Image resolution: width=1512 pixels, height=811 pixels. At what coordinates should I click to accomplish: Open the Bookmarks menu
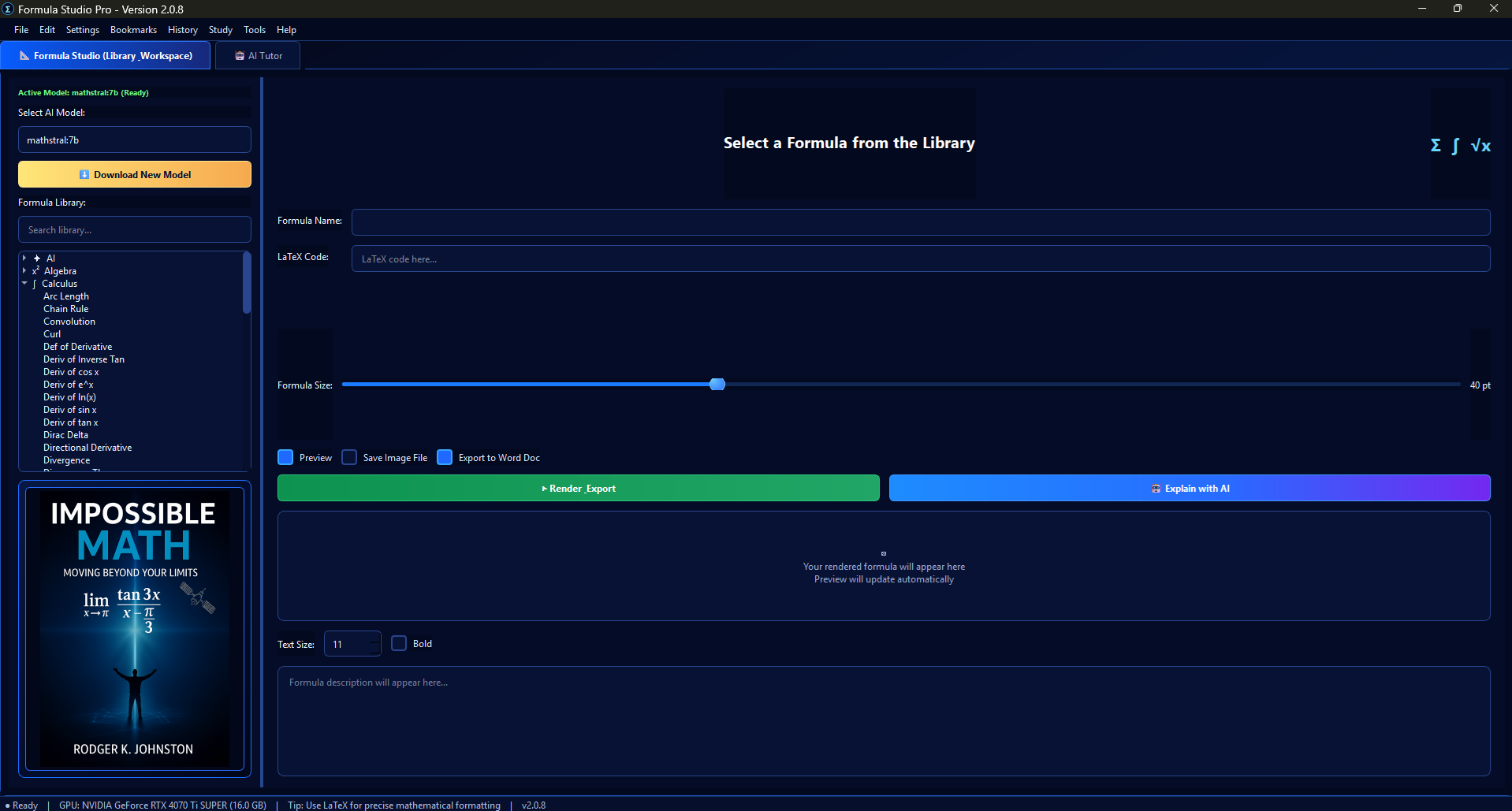pos(133,30)
